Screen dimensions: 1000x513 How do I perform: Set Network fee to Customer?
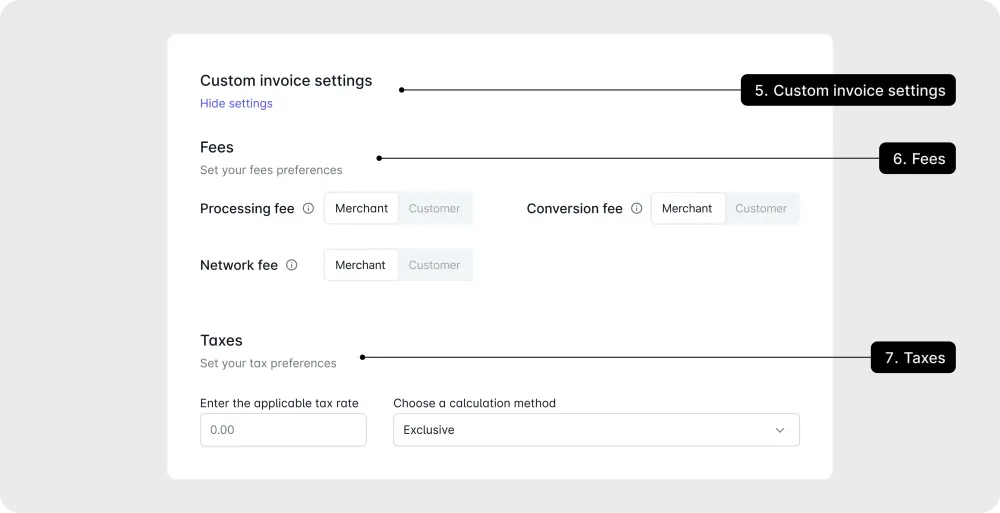click(x=434, y=265)
